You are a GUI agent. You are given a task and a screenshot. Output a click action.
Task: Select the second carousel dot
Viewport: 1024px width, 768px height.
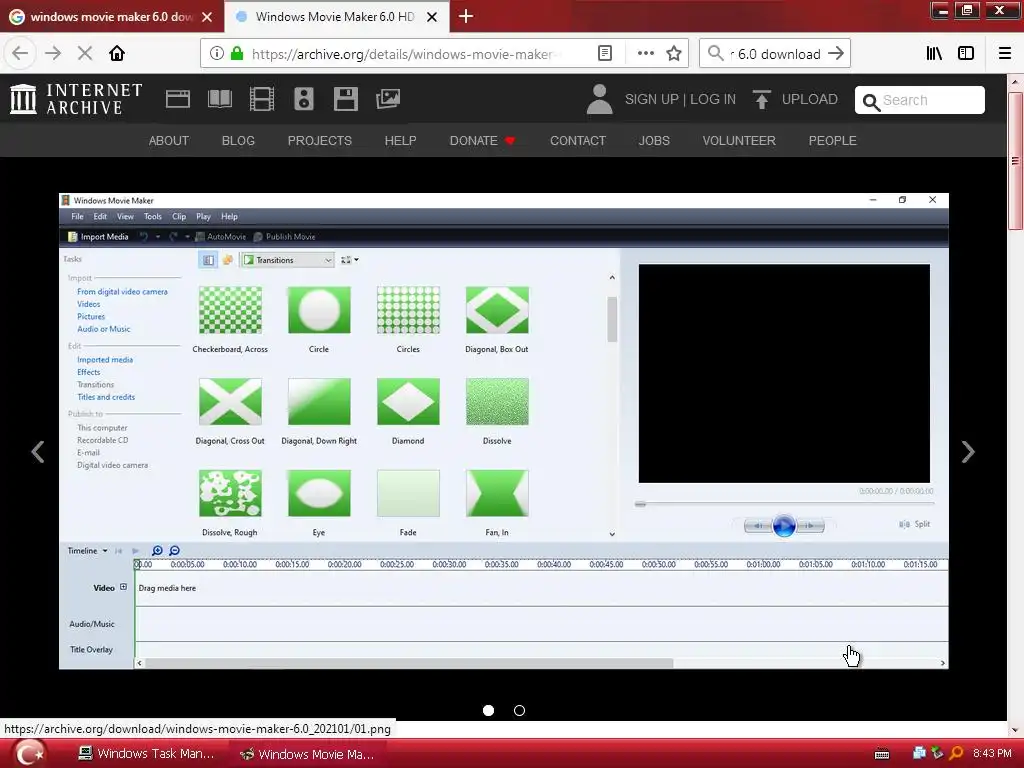[x=519, y=710]
